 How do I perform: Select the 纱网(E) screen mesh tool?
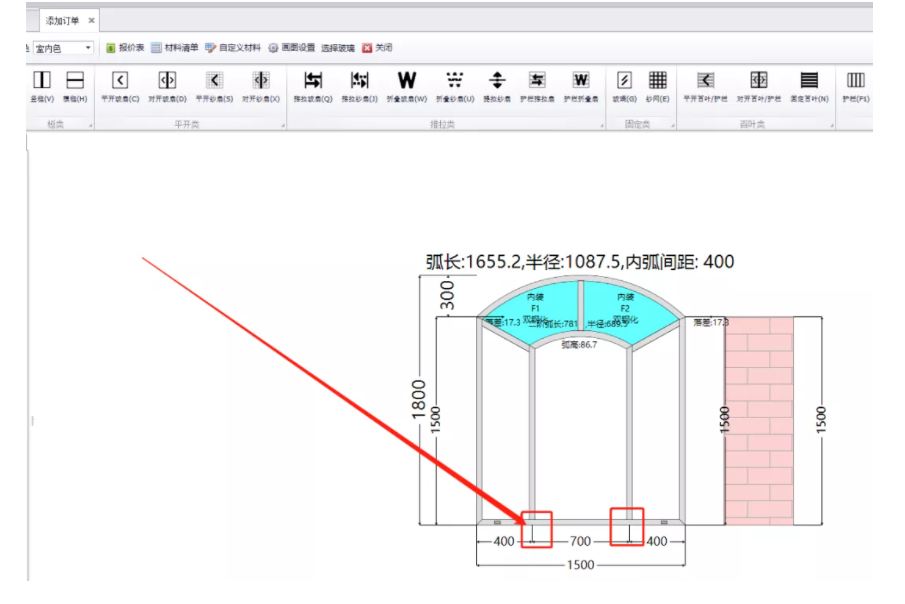click(657, 85)
